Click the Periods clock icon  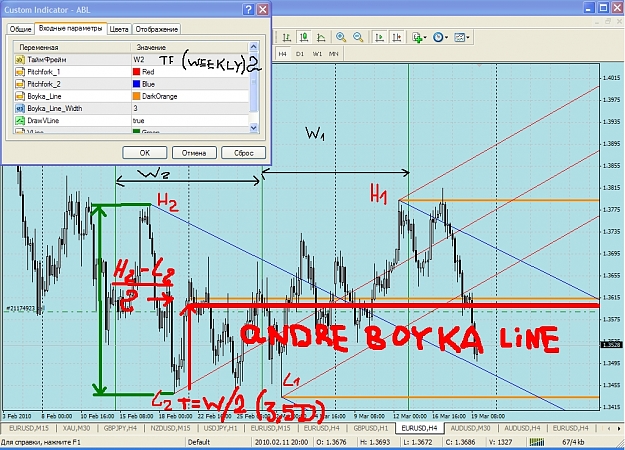coord(438,37)
